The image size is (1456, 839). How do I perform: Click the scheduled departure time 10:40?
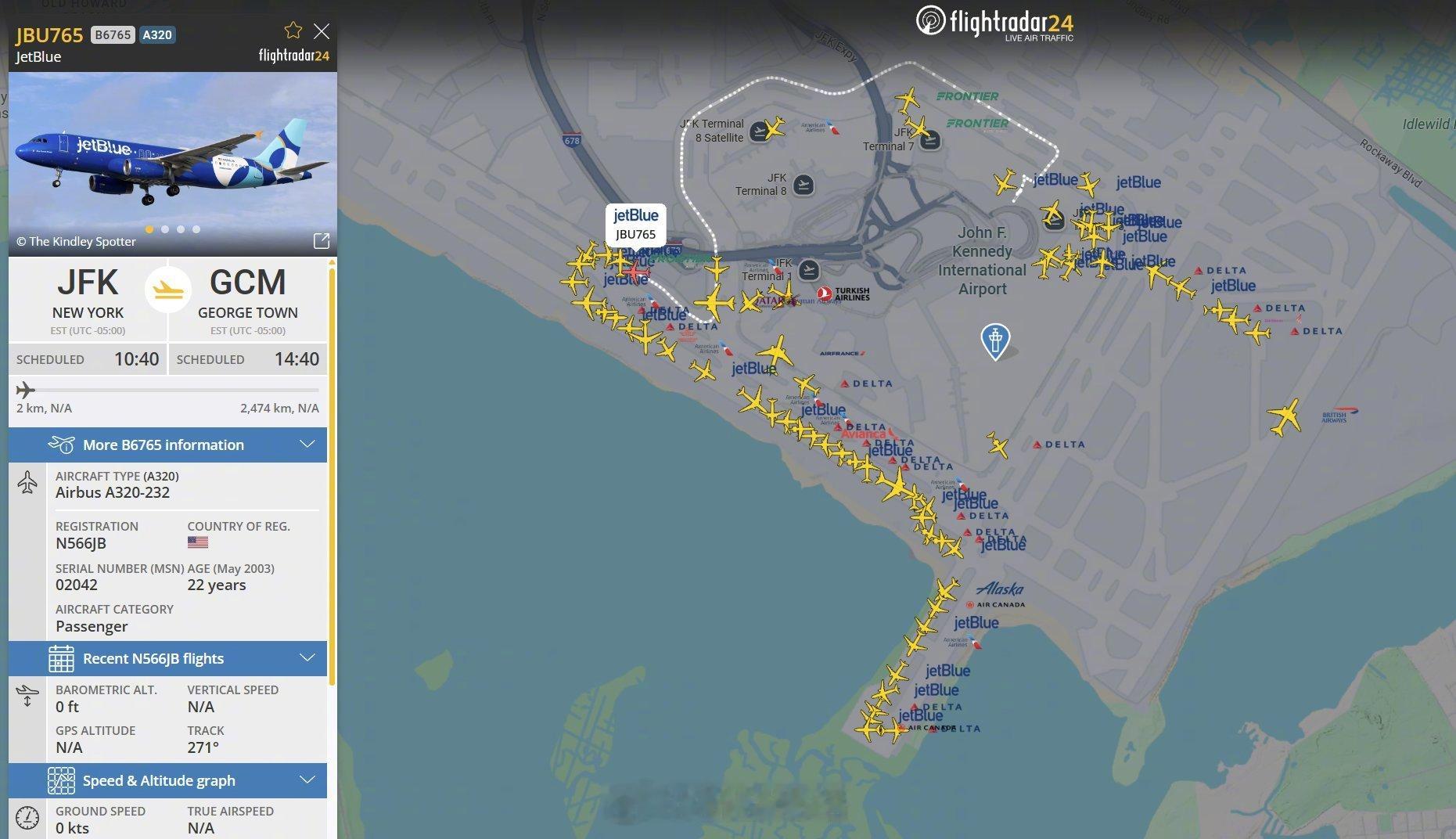(137, 359)
